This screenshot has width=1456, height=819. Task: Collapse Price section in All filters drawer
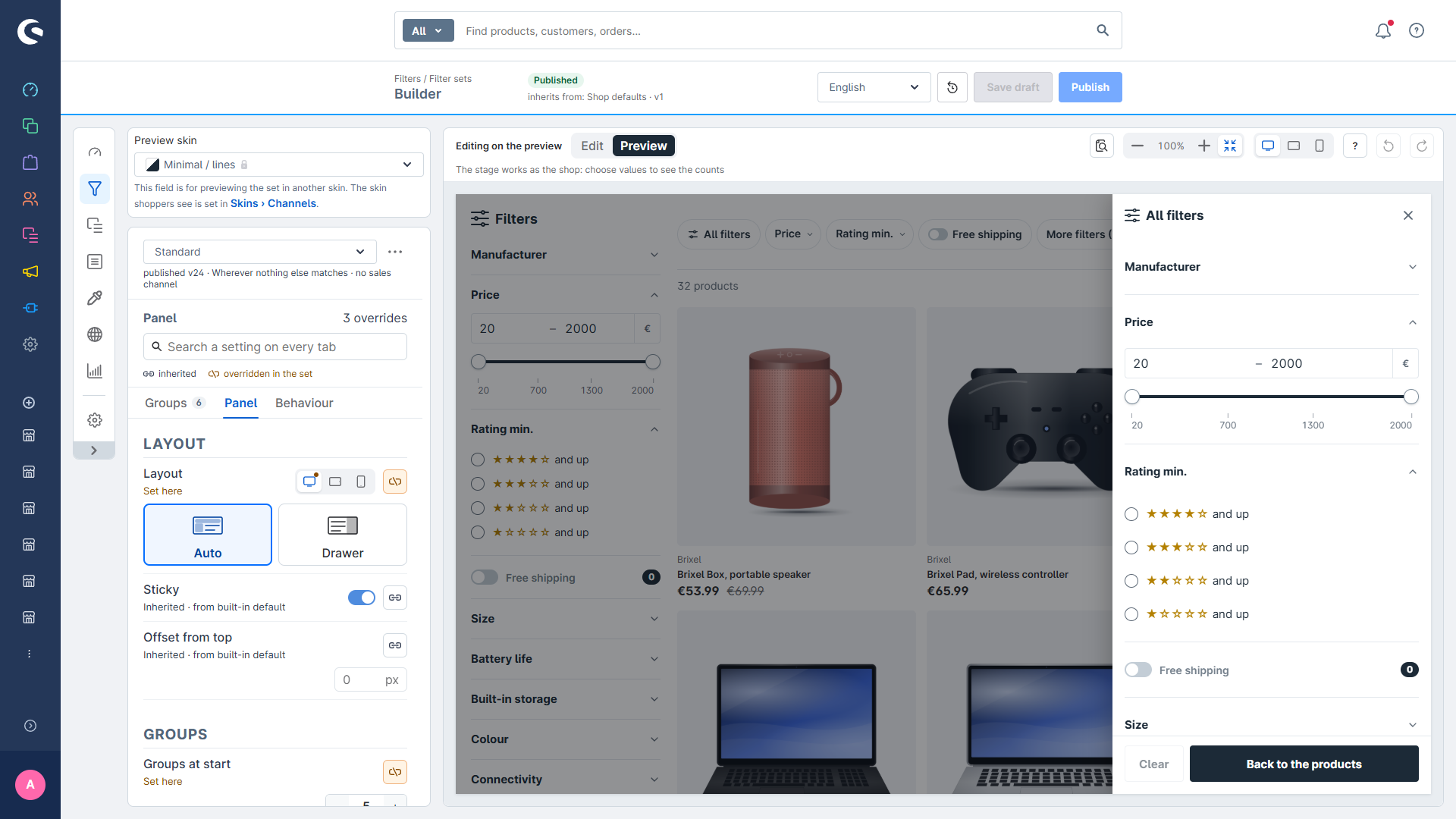coord(1271,322)
